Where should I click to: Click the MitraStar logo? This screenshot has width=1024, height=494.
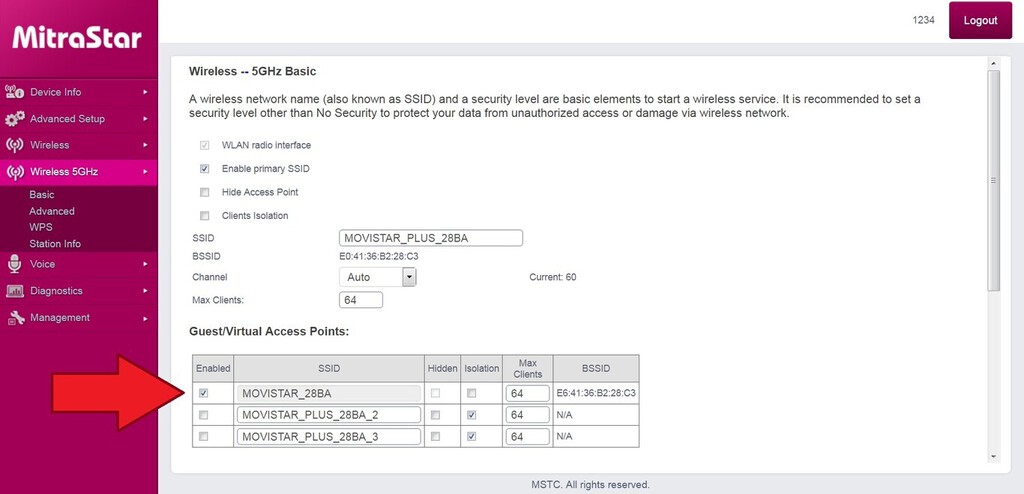click(x=77, y=37)
